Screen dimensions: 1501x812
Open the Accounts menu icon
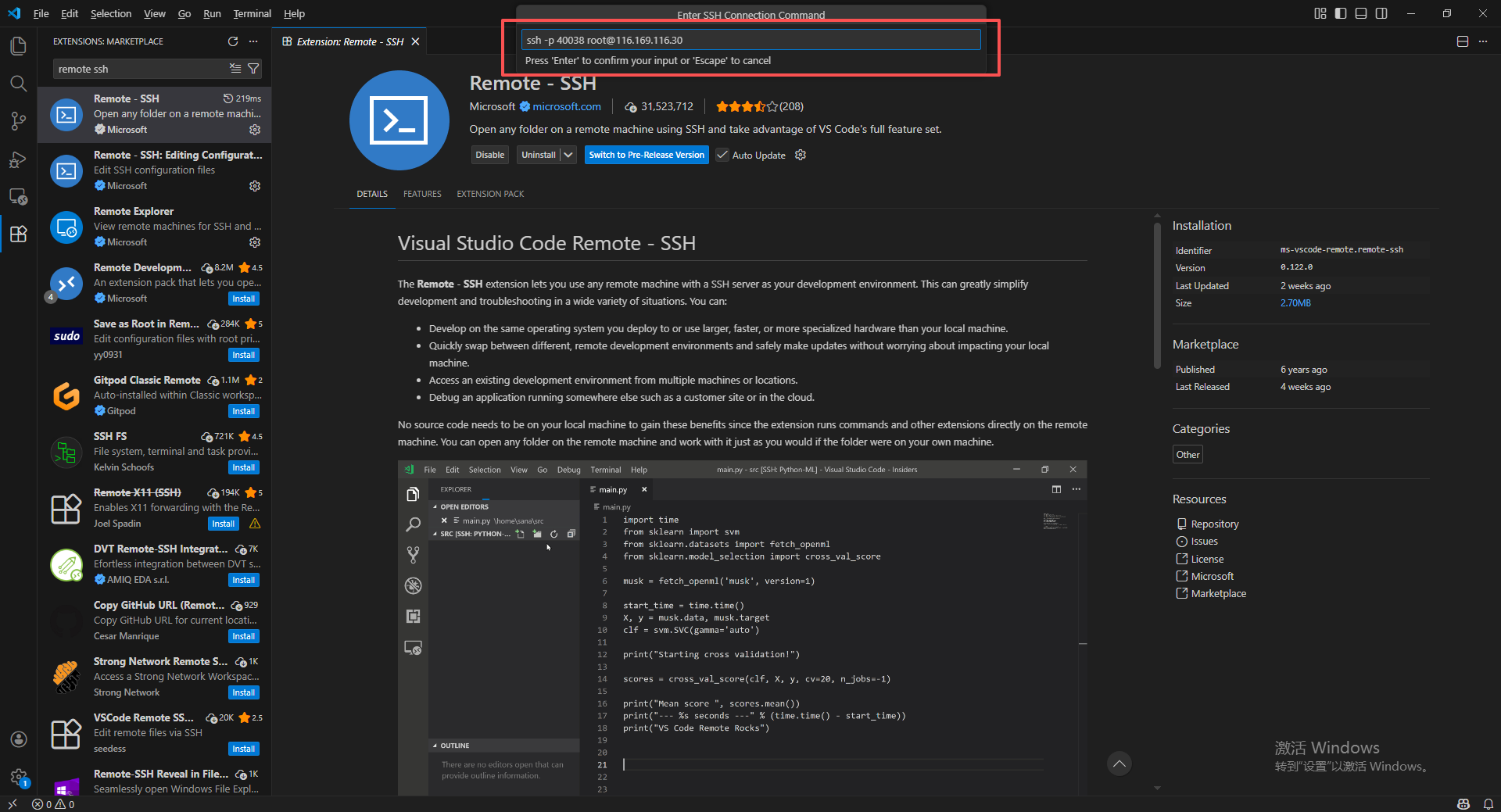tap(18, 739)
